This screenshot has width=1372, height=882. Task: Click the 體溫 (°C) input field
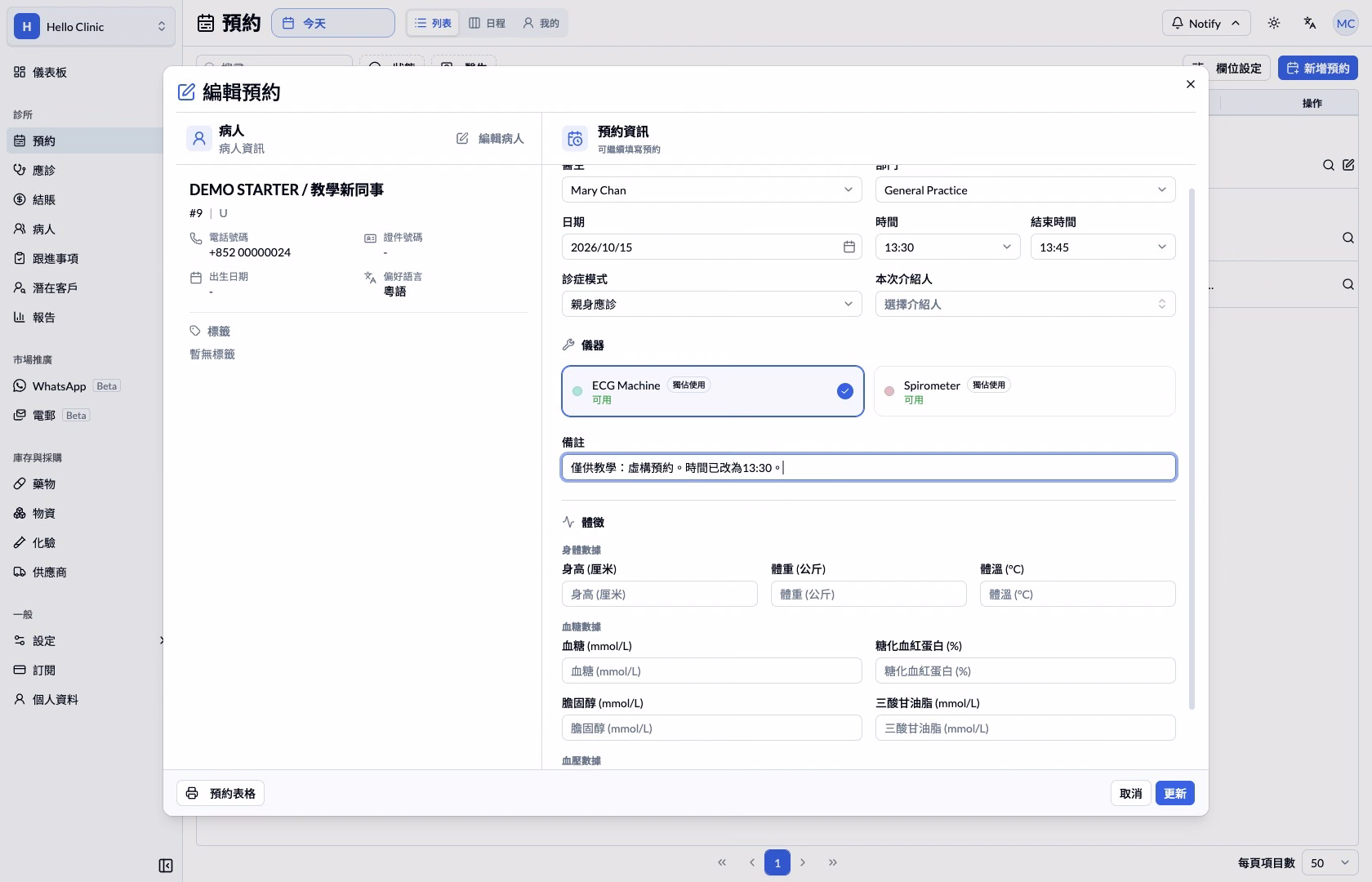1077,594
